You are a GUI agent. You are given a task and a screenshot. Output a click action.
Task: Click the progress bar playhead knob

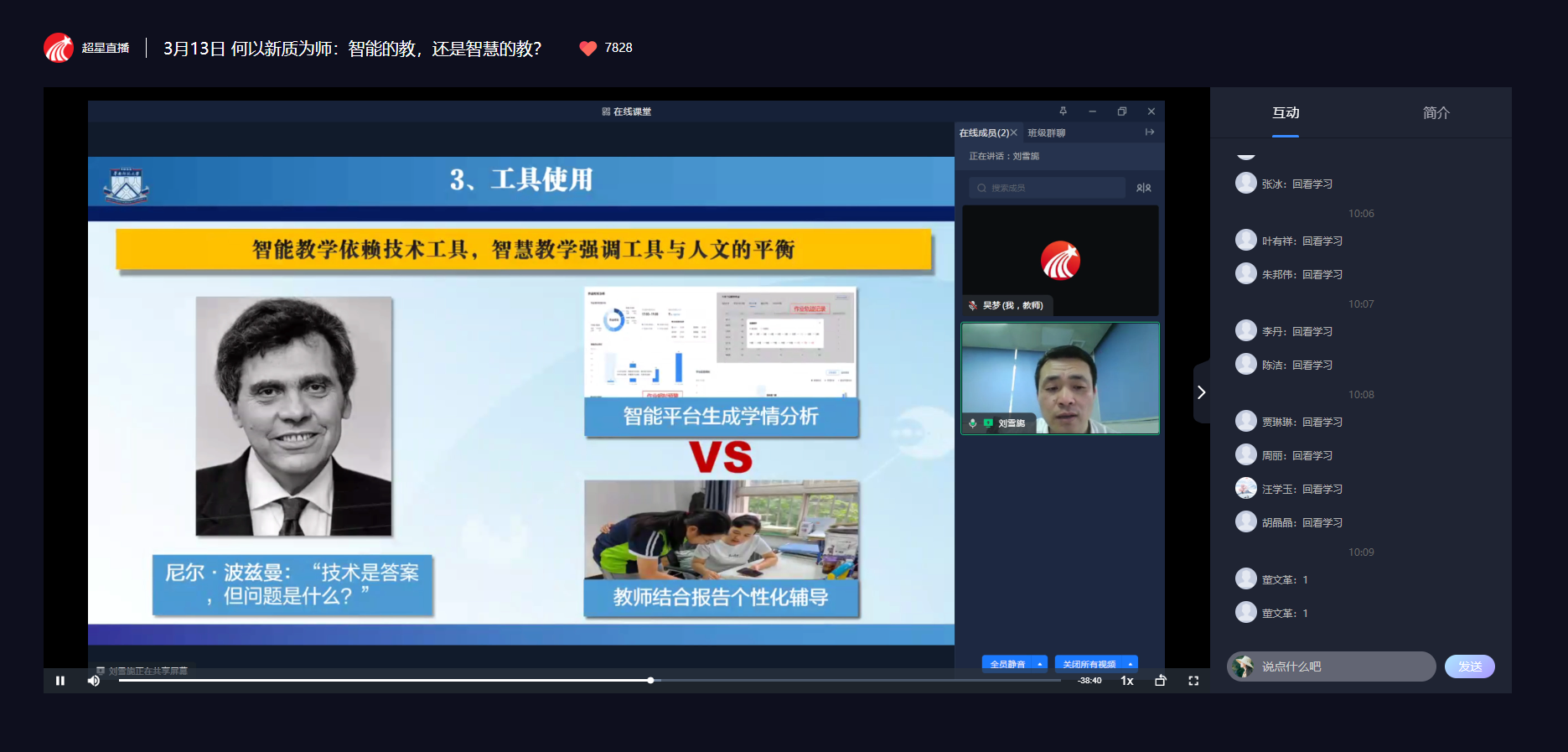click(x=650, y=681)
